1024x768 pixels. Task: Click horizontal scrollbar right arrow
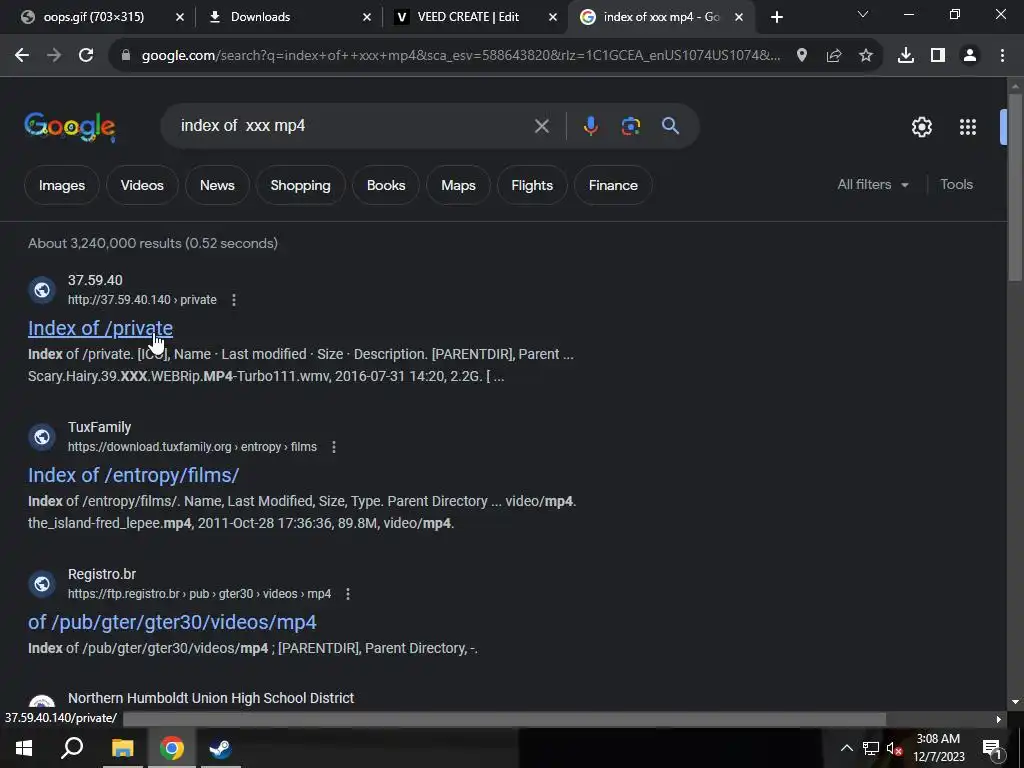tap(999, 719)
